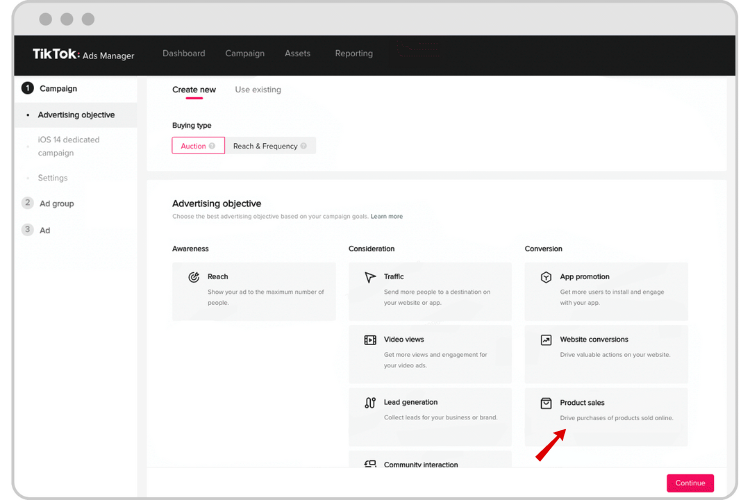
Task: Click the Community interaction icon
Action: [370, 464]
